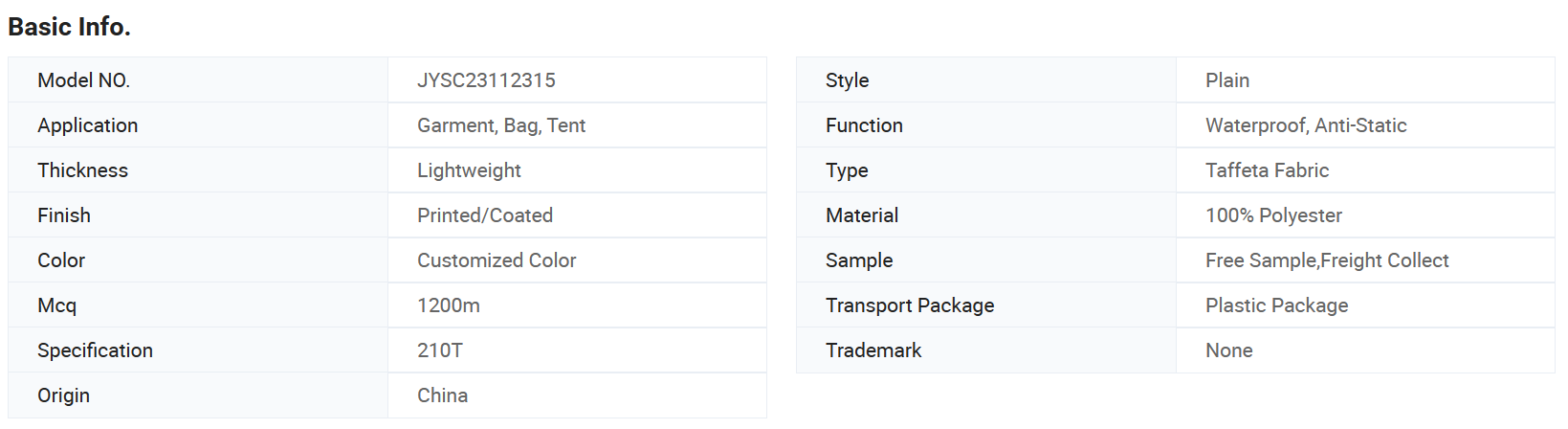Click the China origin value
The image size is (1568, 429).
442,395
